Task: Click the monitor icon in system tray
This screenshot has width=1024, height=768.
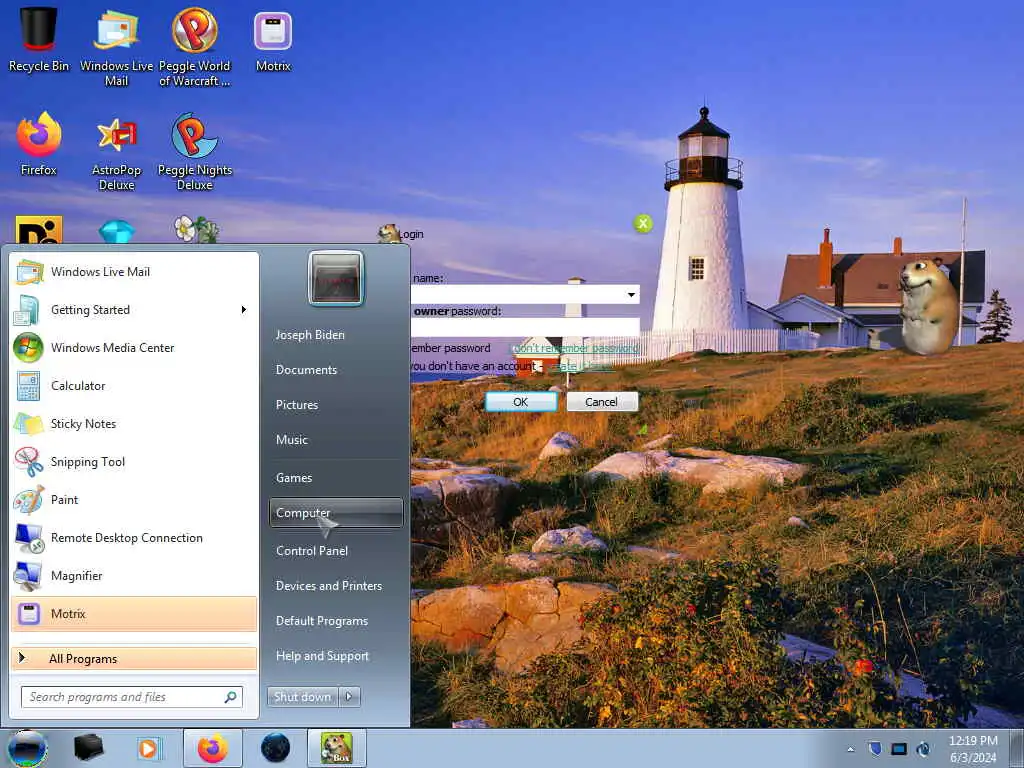Action: (x=899, y=748)
